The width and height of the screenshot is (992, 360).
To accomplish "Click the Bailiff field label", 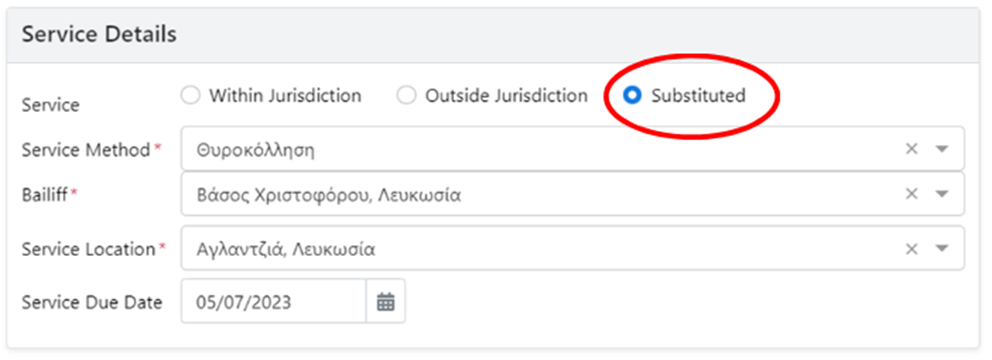I will click(44, 194).
